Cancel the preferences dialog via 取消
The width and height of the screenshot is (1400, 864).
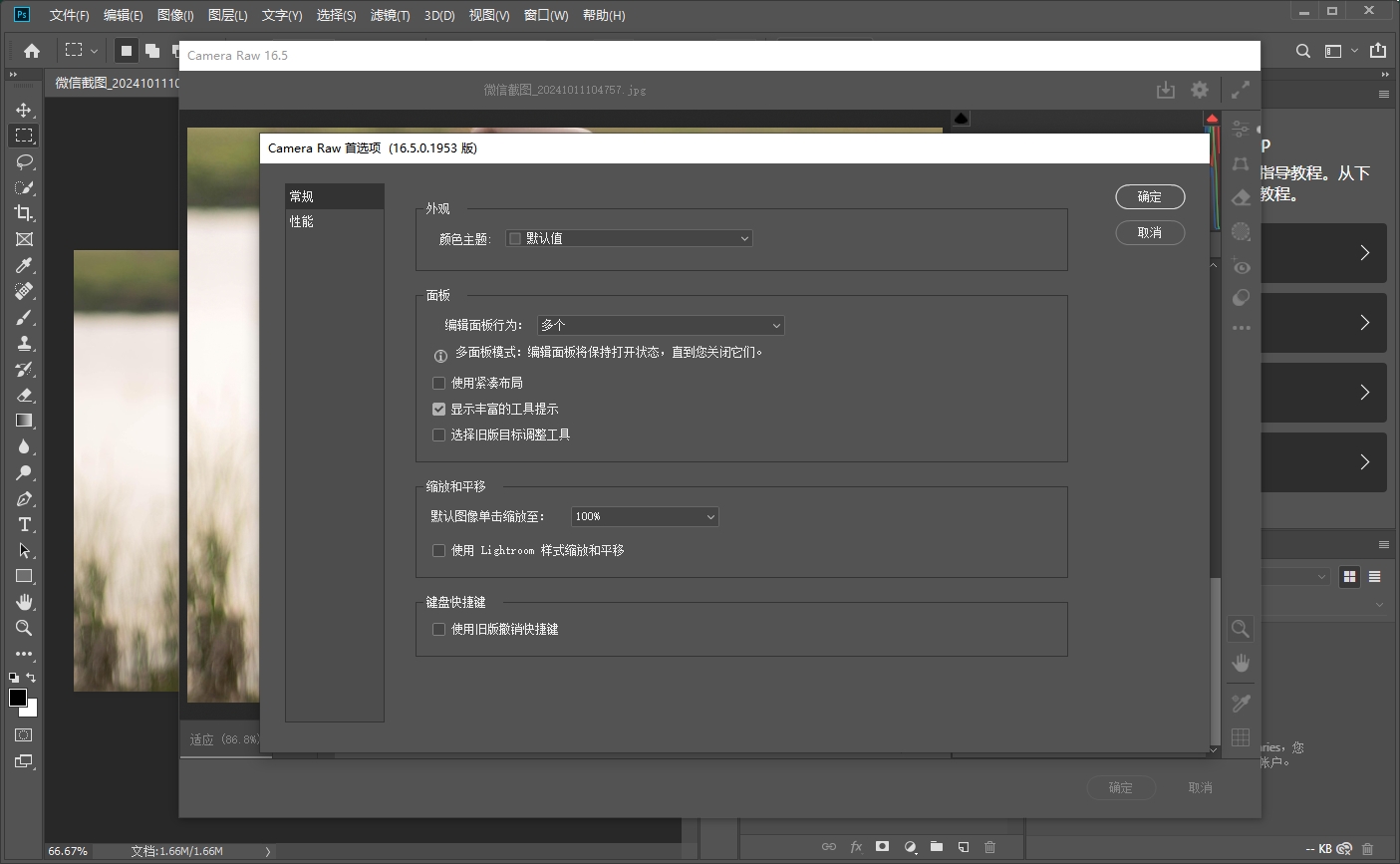click(1150, 232)
